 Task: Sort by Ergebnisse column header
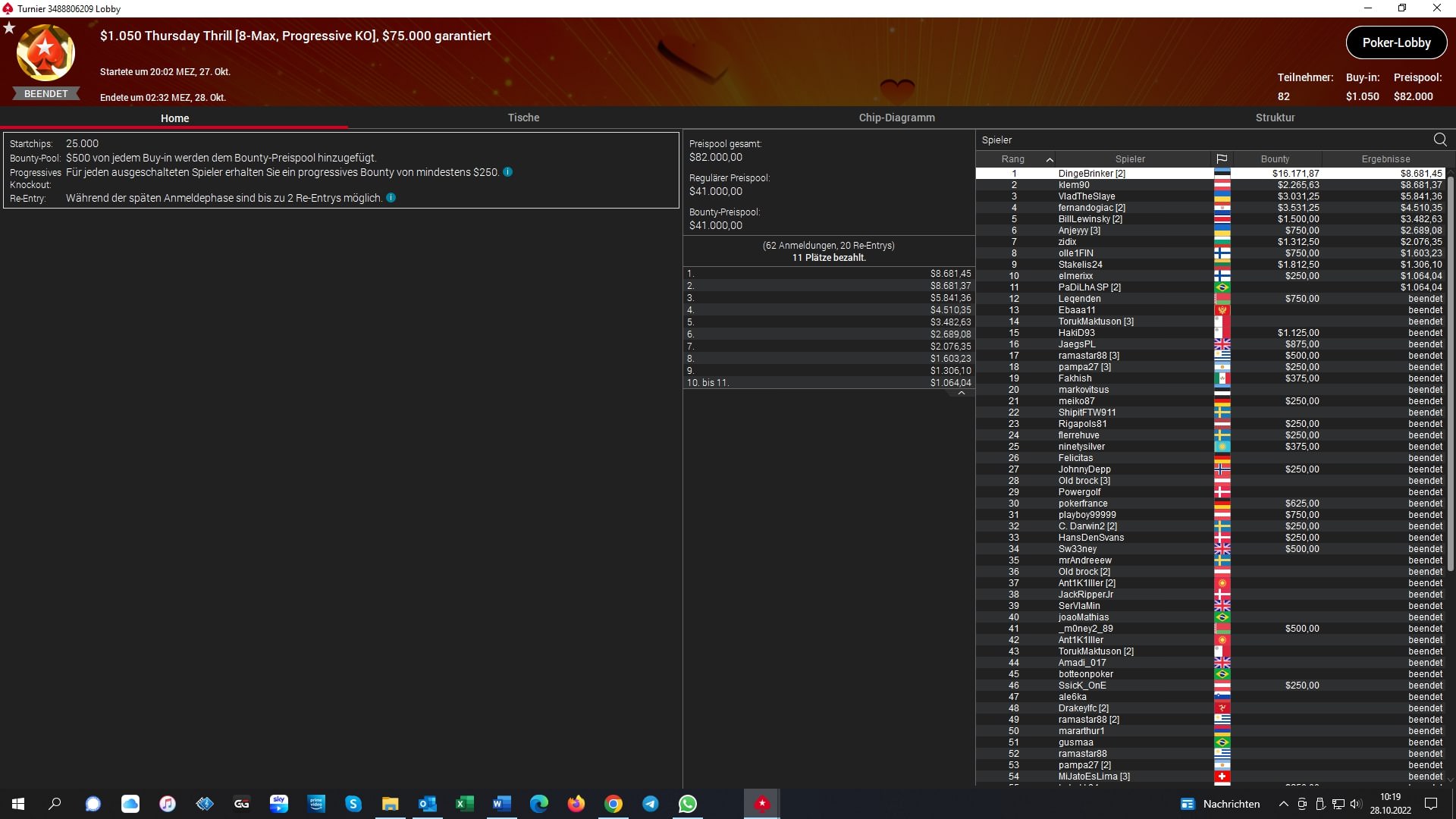[x=1385, y=159]
